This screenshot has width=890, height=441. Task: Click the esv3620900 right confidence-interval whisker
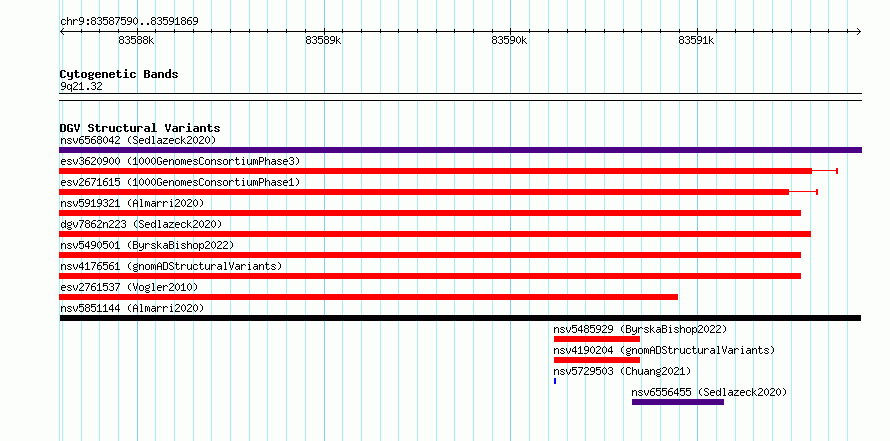click(825, 171)
